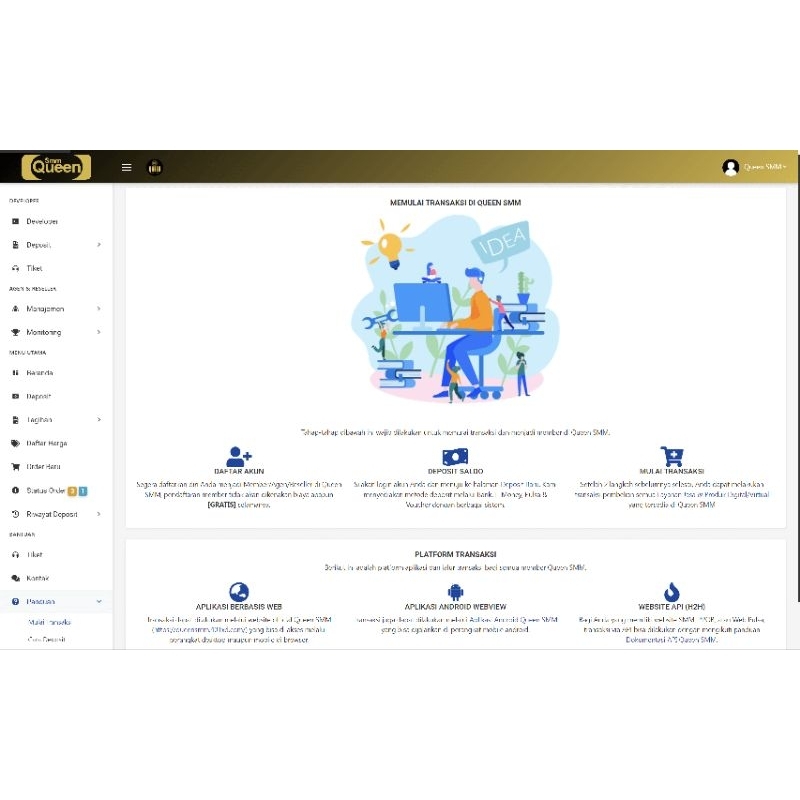800x800 pixels.
Task: Click the MULAI TRANSAKSI heading text
Action: [671, 471]
